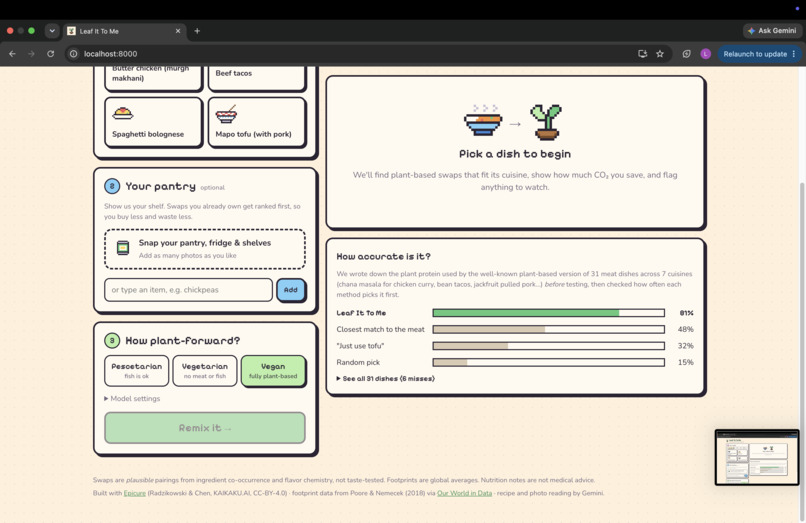Click the potted plant pixel icon
Viewport: 806px width, 523px height.
[x=546, y=122]
